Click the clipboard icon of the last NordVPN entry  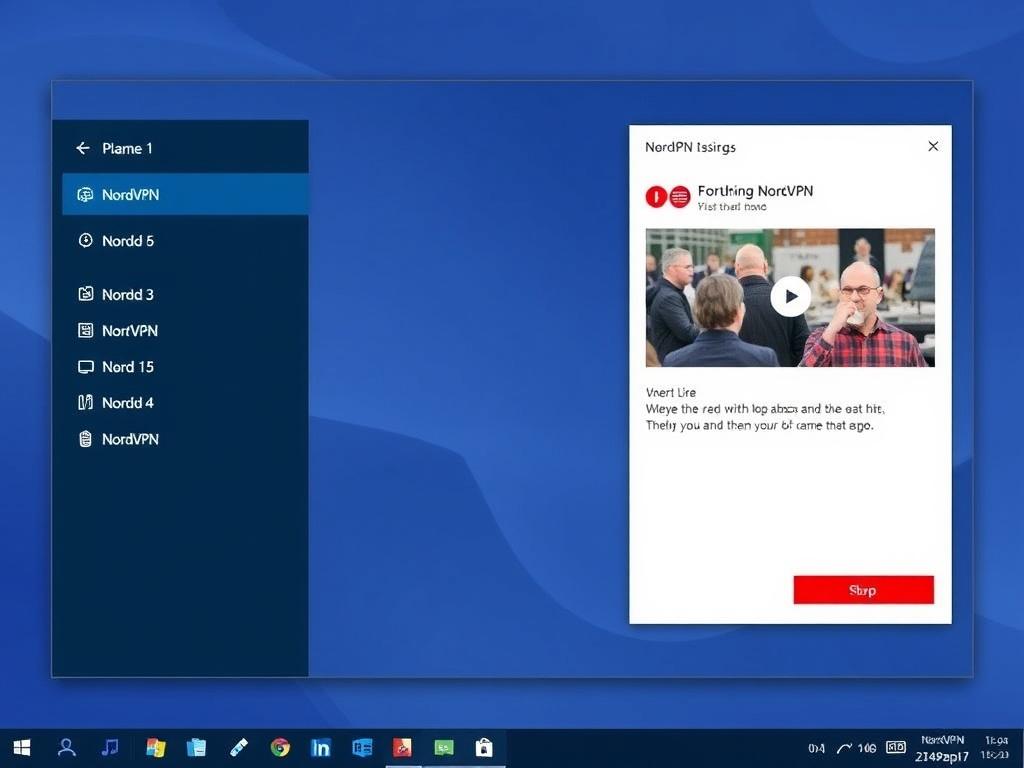pos(86,439)
